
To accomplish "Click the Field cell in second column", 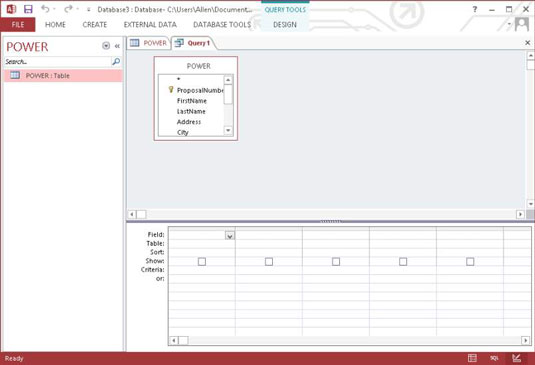I will tap(269, 235).
